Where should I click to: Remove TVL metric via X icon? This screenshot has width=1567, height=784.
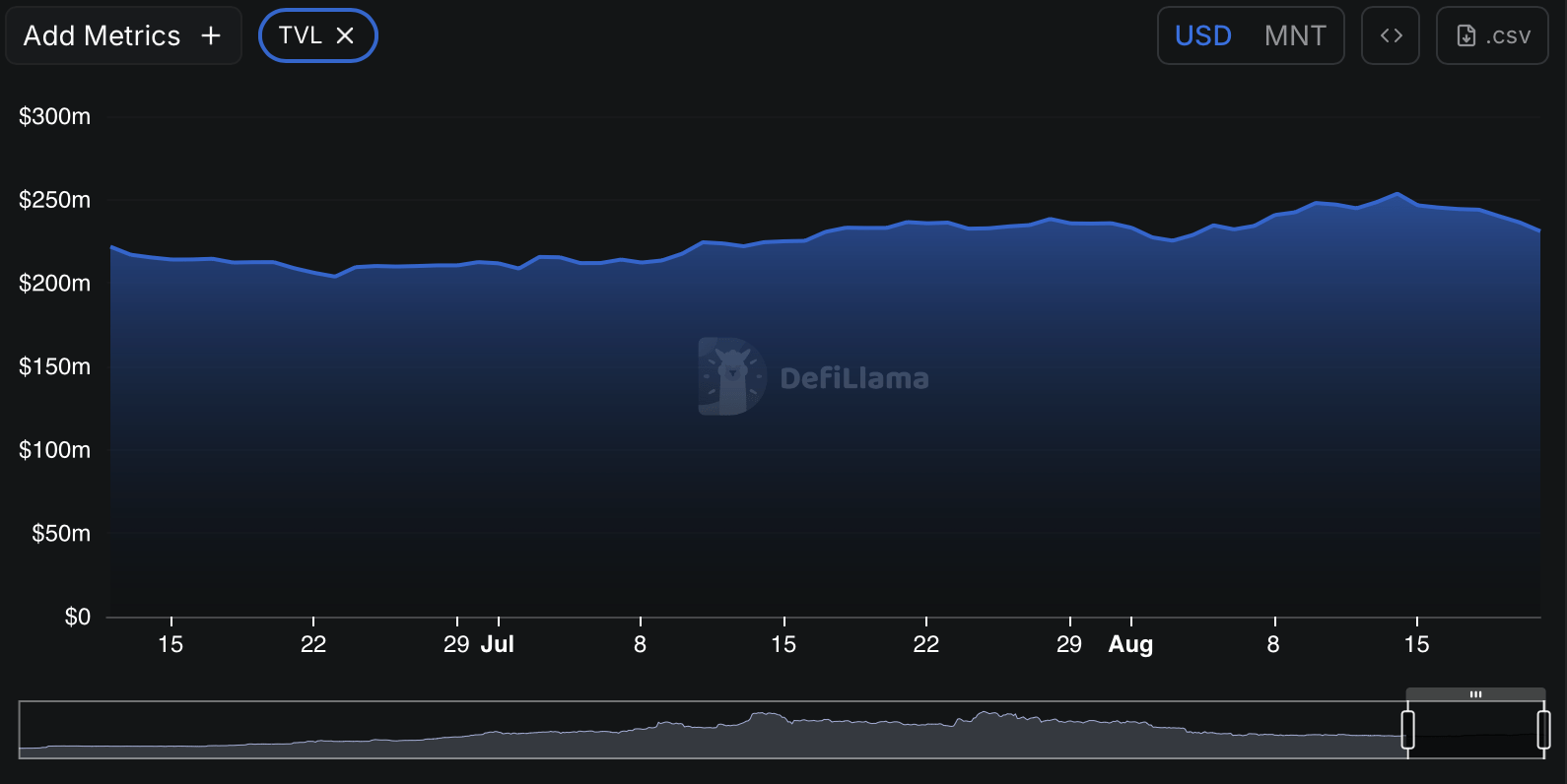tap(345, 35)
